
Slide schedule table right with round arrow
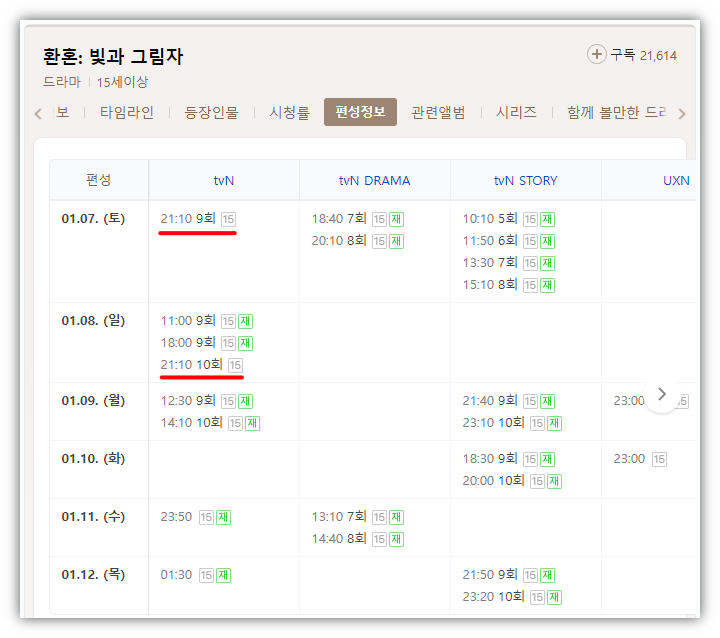[662, 394]
